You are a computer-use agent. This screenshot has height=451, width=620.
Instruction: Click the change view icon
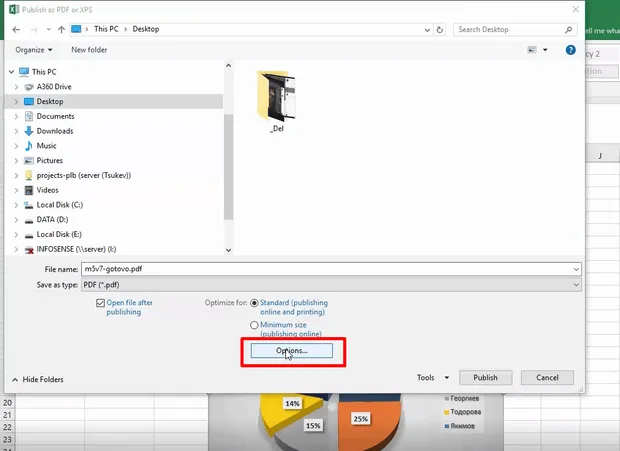532,50
